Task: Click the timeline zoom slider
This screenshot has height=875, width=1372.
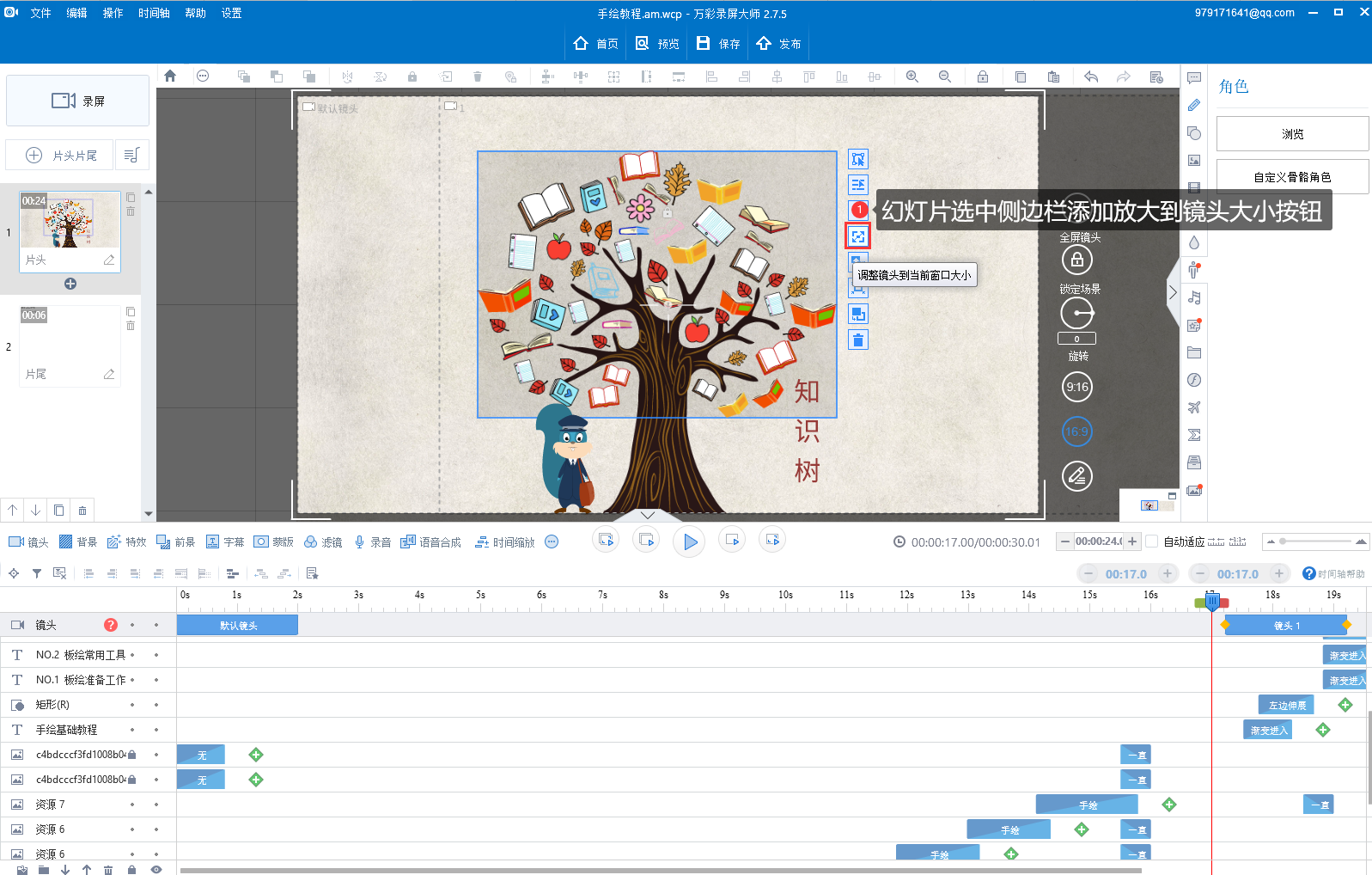Action: (1315, 542)
